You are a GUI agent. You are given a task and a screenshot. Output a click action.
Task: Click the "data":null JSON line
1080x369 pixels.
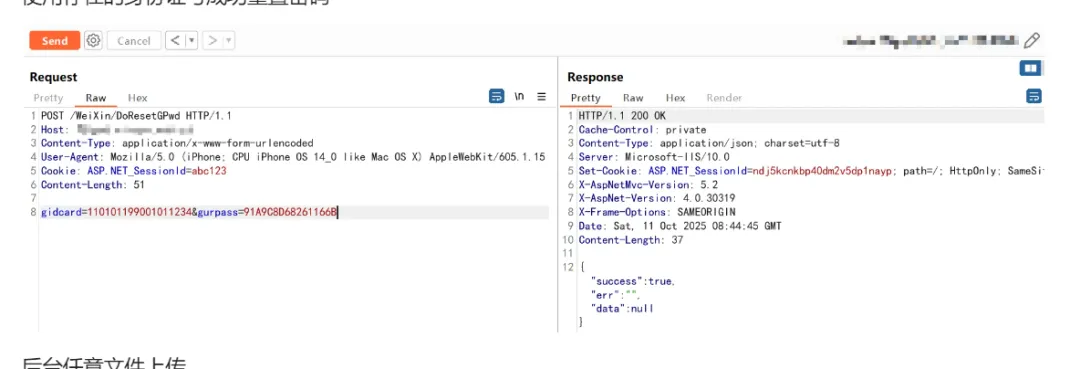coord(622,308)
